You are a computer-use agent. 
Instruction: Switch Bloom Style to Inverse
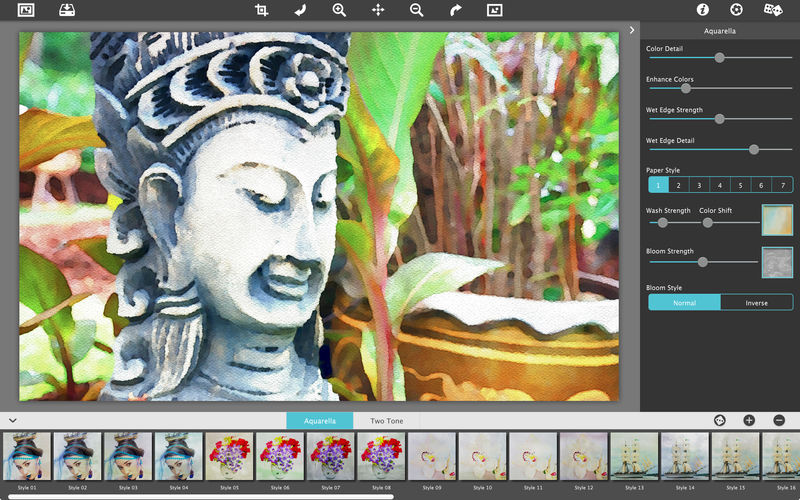click(756, 302)
